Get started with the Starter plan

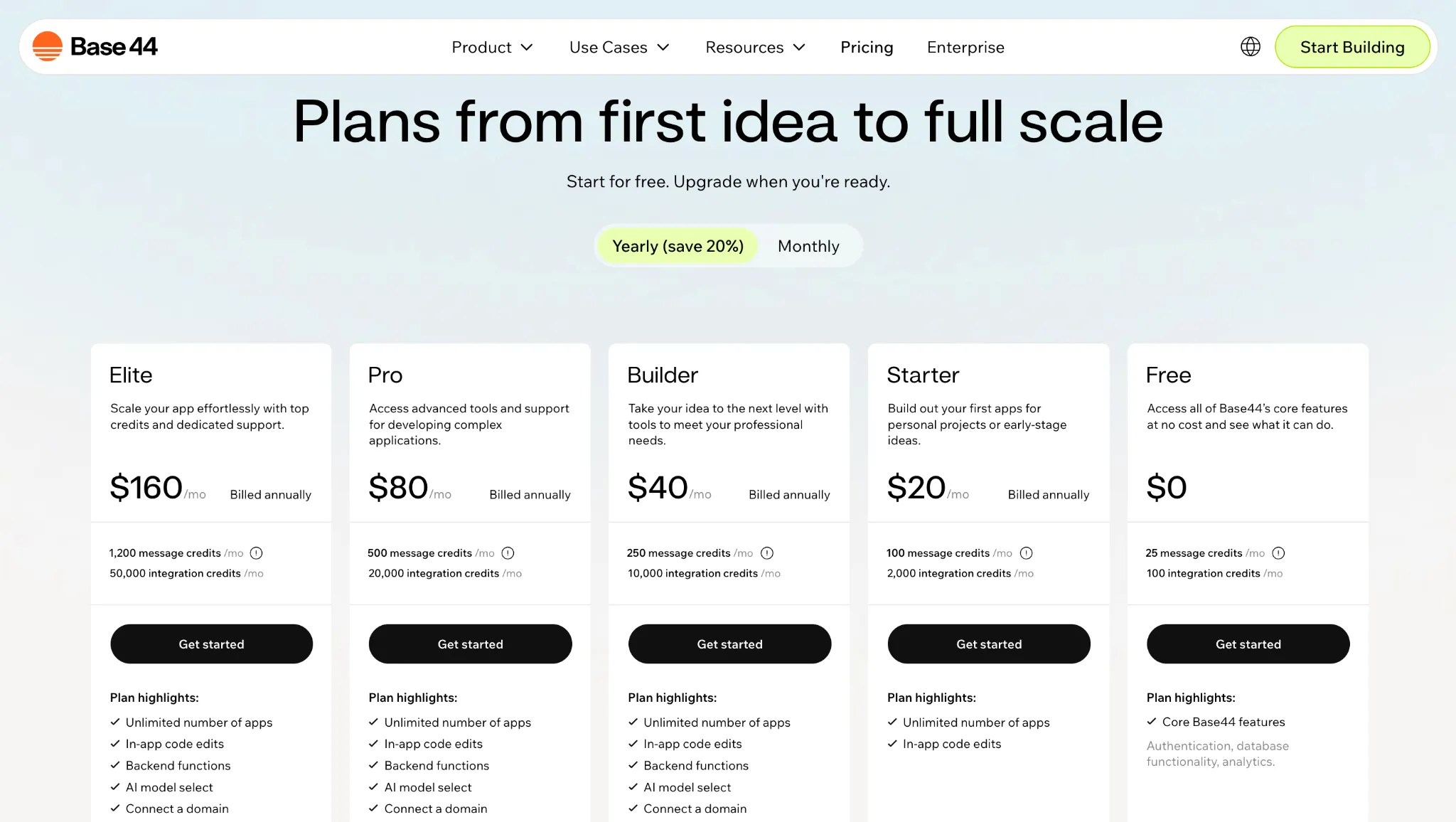989,644
